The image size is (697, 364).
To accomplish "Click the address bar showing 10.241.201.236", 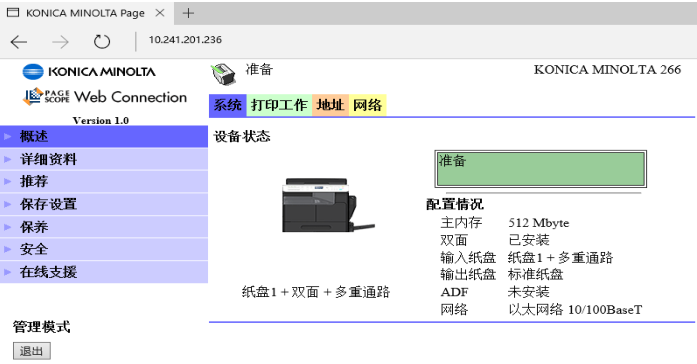I will click(x=185, y=40).
